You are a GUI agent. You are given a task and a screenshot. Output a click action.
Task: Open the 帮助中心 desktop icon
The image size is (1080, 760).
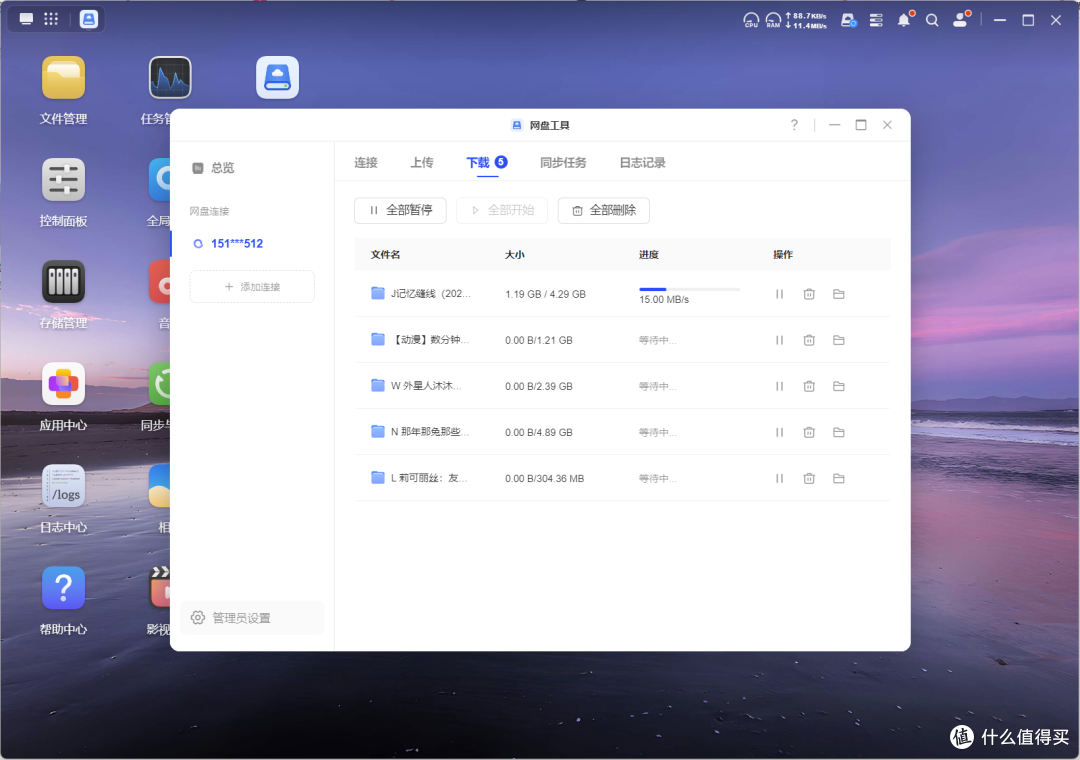(x=63, y=588)
